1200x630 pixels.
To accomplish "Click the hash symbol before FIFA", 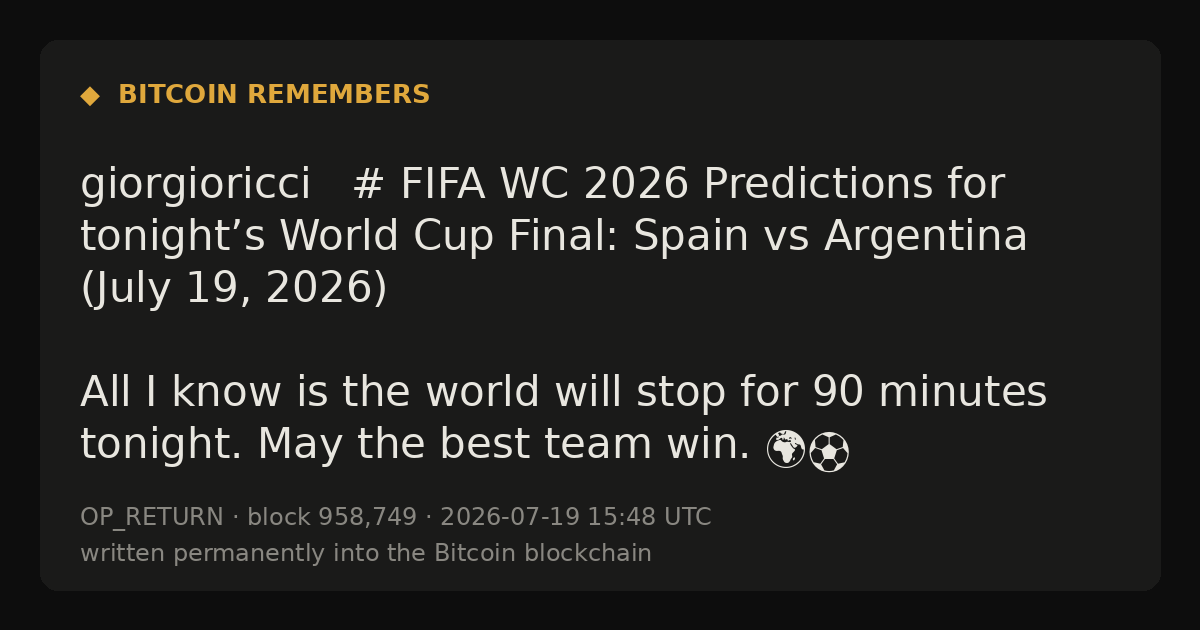I will pos(368,185).
